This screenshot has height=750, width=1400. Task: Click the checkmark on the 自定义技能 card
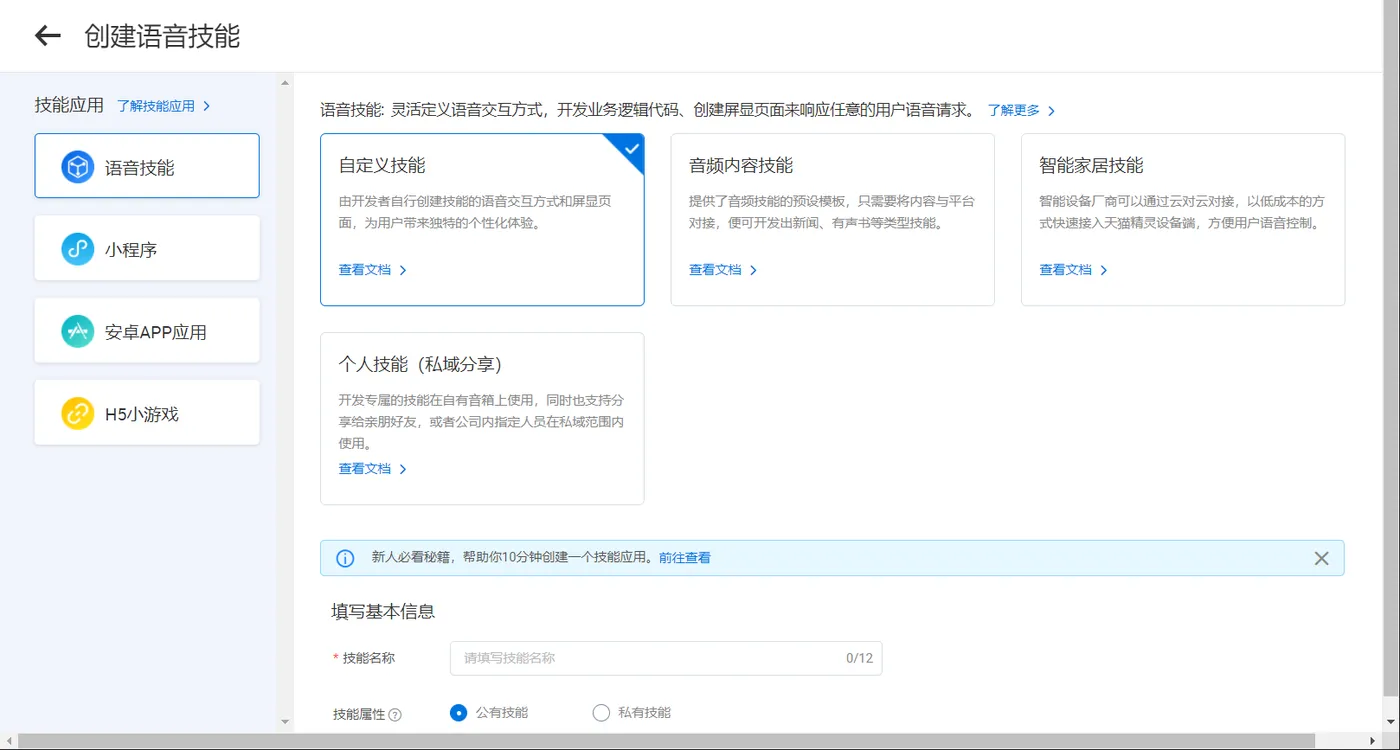click(631, 148)
